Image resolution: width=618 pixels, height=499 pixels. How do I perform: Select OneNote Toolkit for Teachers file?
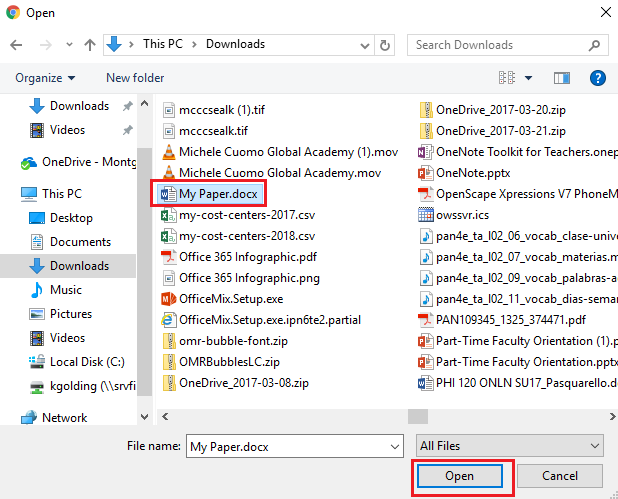pos(518,152)
